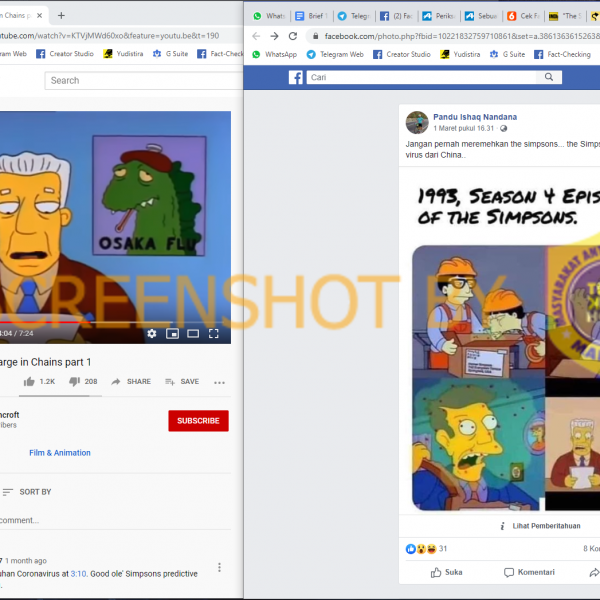Switch to the Cek Fakta tab
This screenshot has width=600, height=600.
tap(523, 16)
